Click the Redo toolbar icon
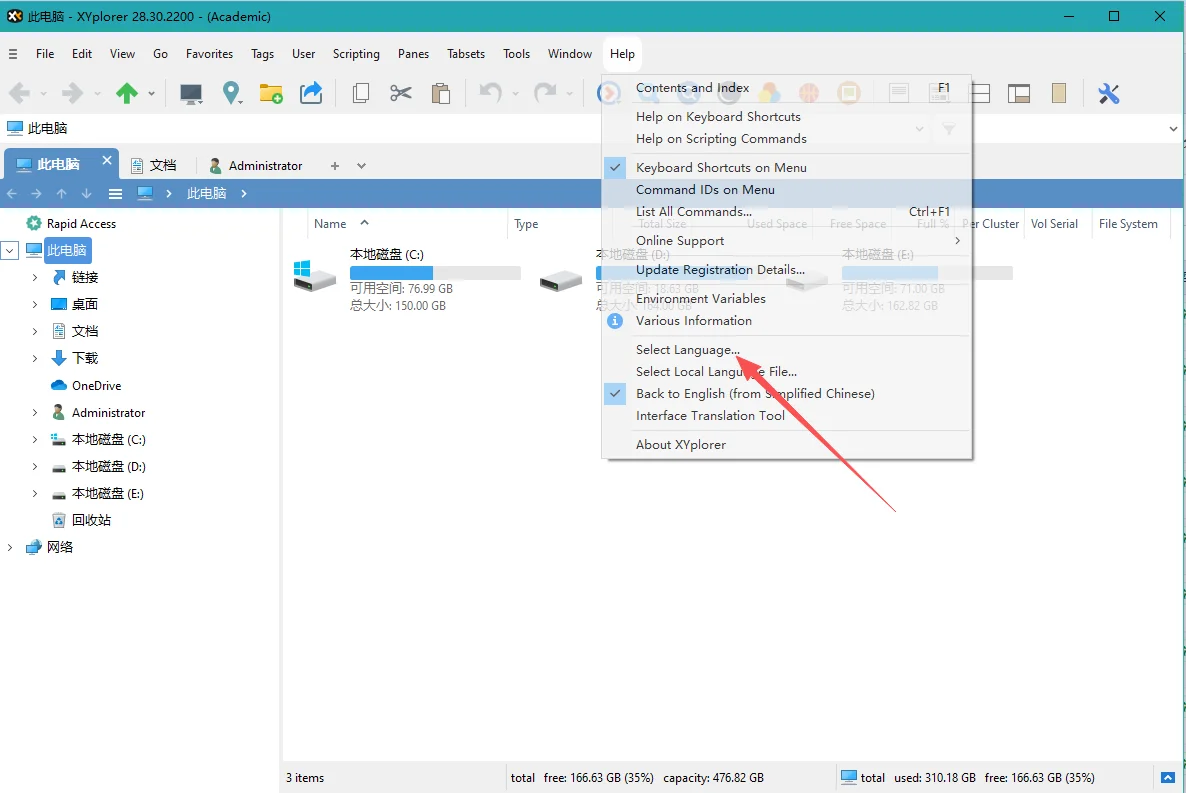This screenshot has width=1186, height=793. click(545, 93)
